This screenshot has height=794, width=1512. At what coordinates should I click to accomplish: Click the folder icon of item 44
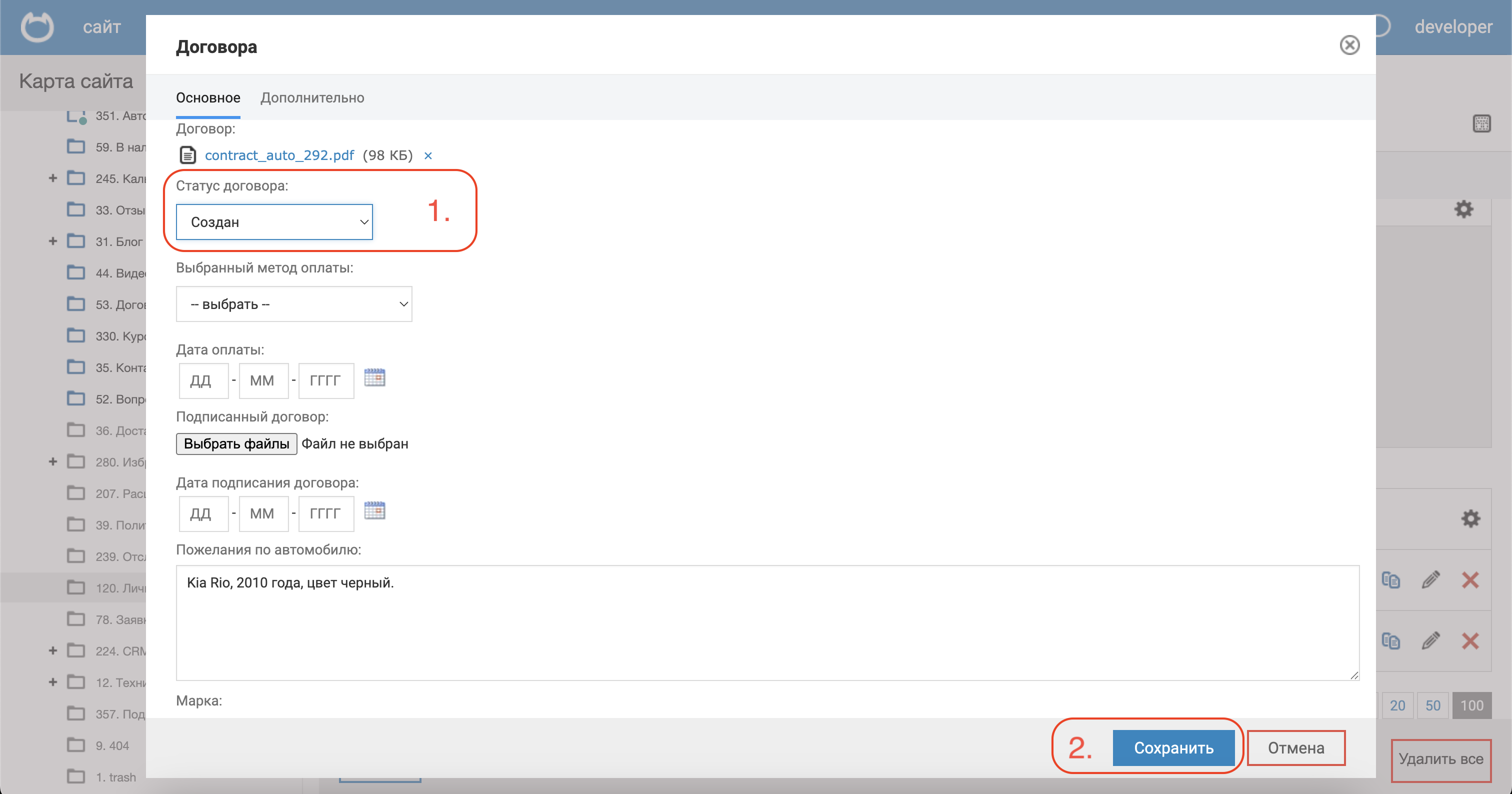75,272
